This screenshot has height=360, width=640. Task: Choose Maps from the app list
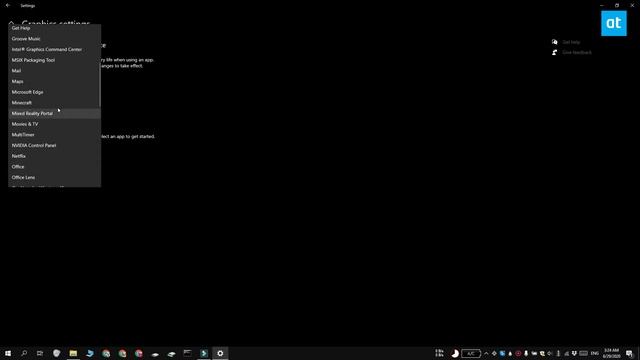pyautogui.click(x=54, y=81)
